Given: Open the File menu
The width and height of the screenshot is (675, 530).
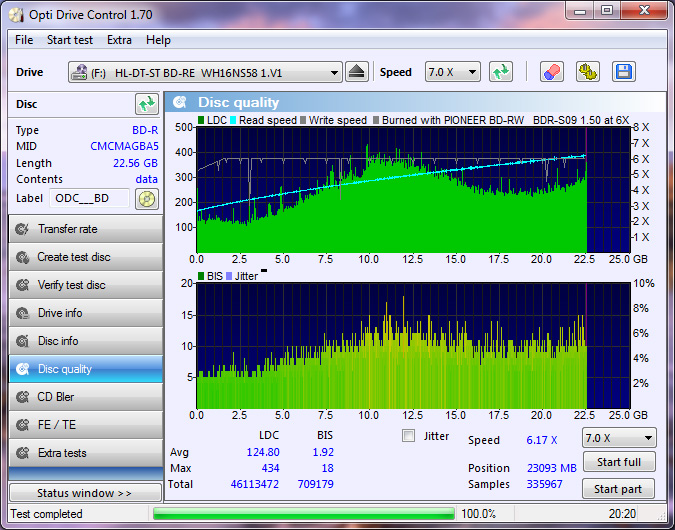Looking at the screenshot, I should (24, 40).
